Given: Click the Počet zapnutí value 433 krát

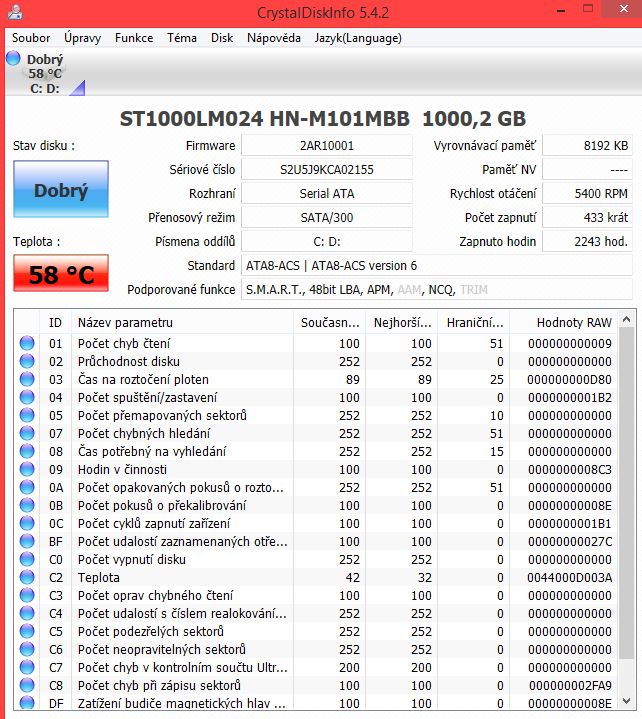Looking at the screenshot, I should (x=587, y=217).
